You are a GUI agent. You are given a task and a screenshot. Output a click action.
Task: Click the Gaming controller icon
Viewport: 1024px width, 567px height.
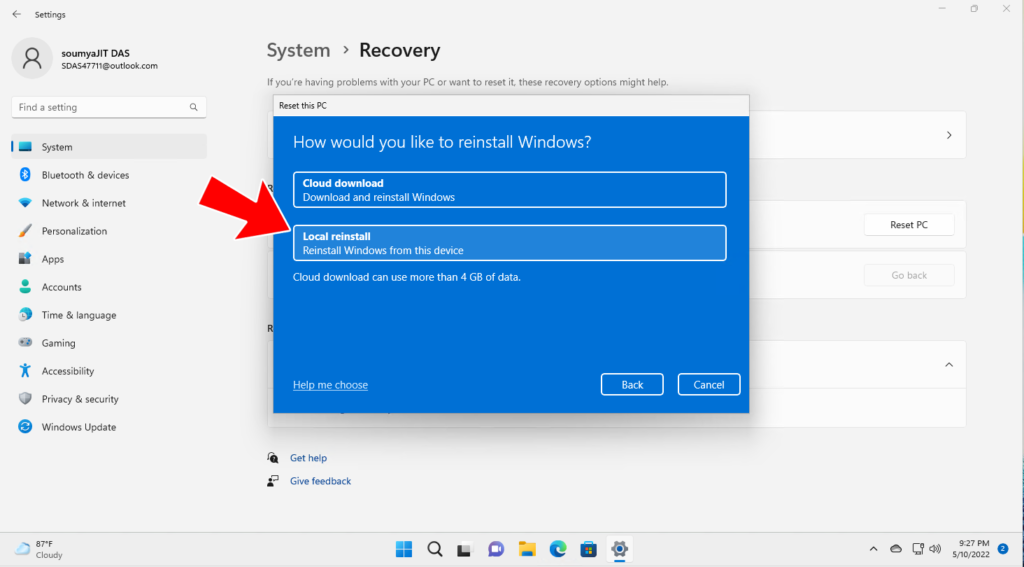coord(25,342)
